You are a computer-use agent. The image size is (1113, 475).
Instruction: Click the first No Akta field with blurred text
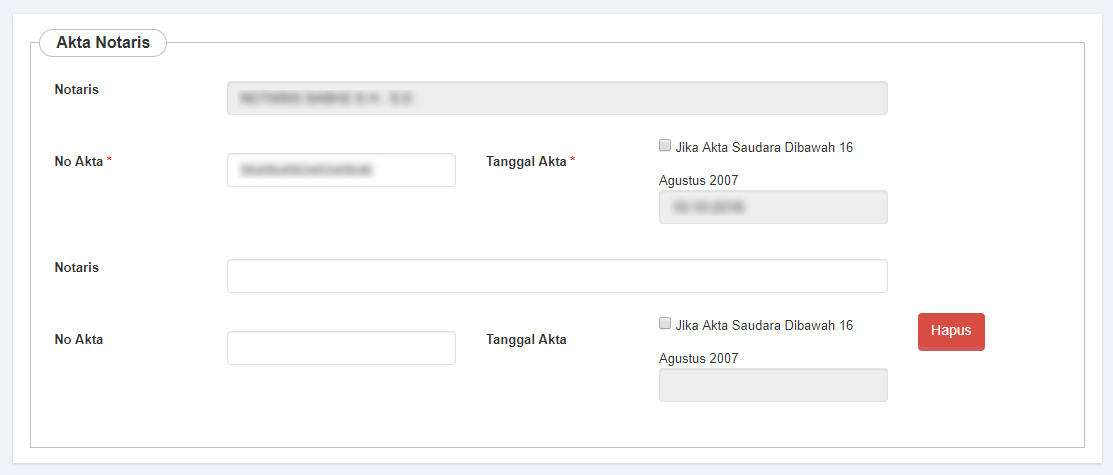(x=341, y=170)
